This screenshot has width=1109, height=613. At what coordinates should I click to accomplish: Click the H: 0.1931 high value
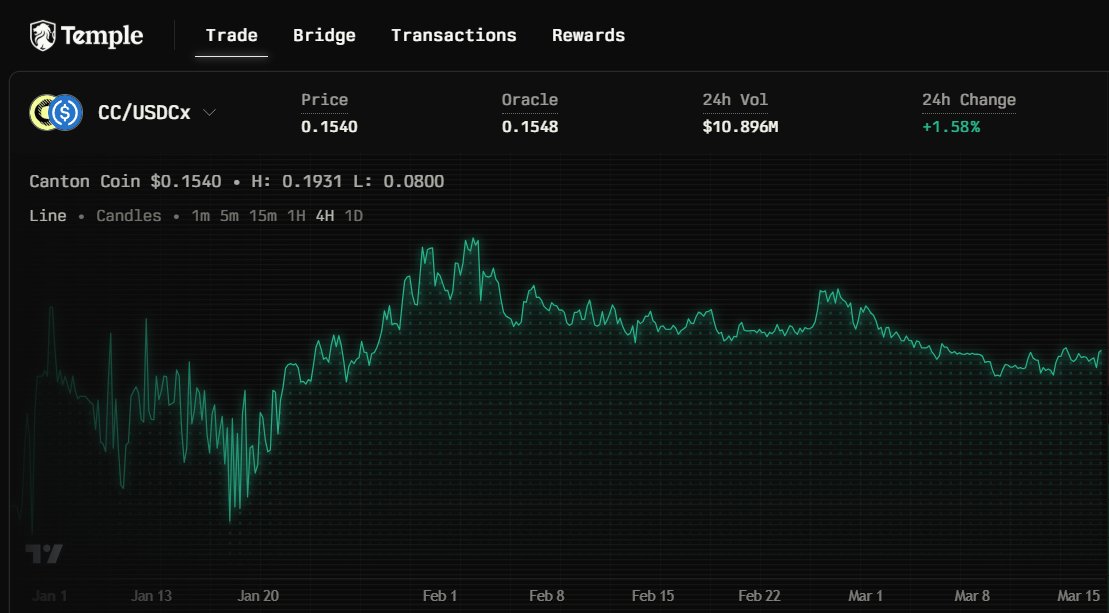tap(296, 181)
